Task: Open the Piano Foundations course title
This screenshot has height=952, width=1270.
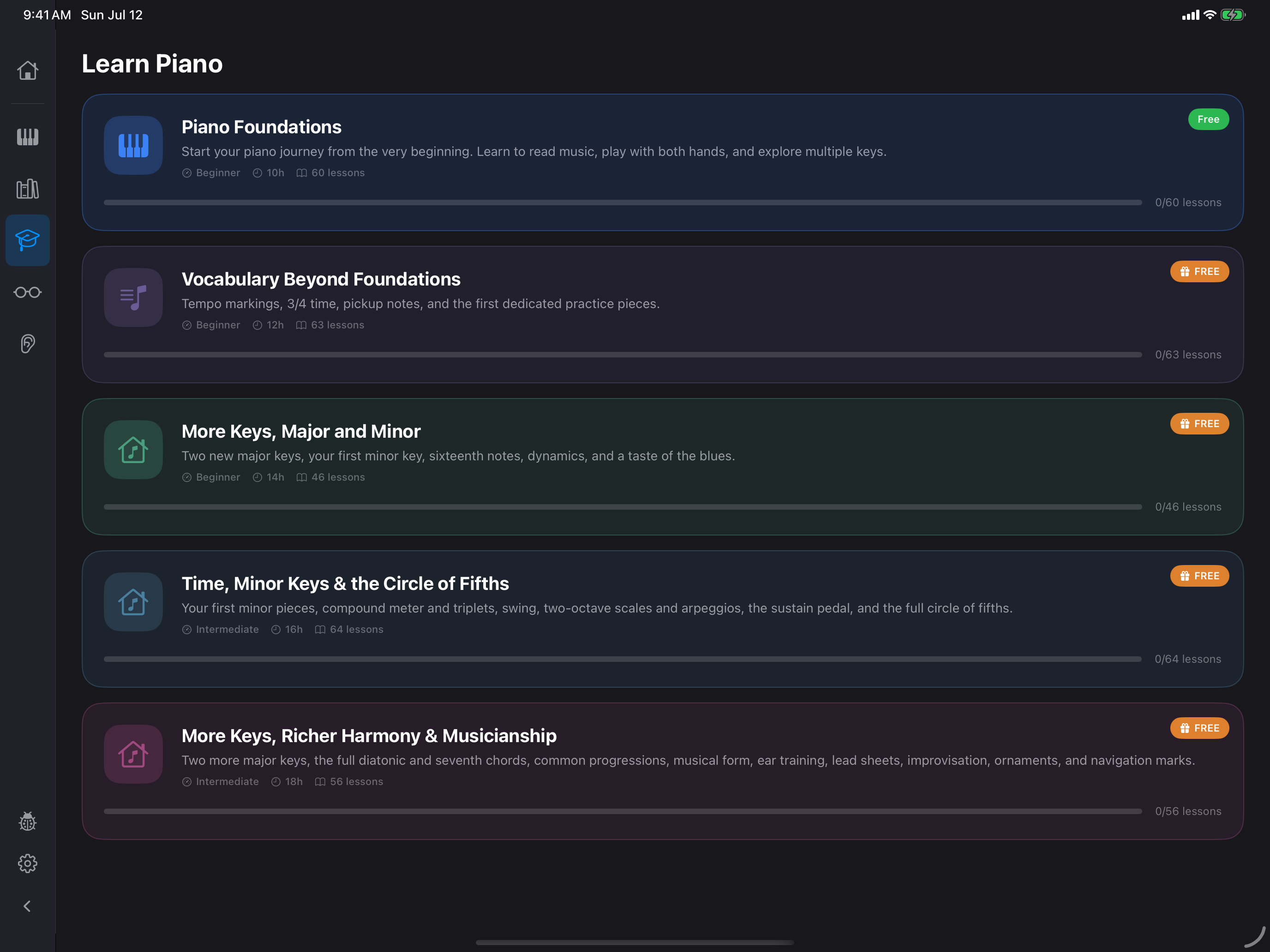Action: pos(261,127)
